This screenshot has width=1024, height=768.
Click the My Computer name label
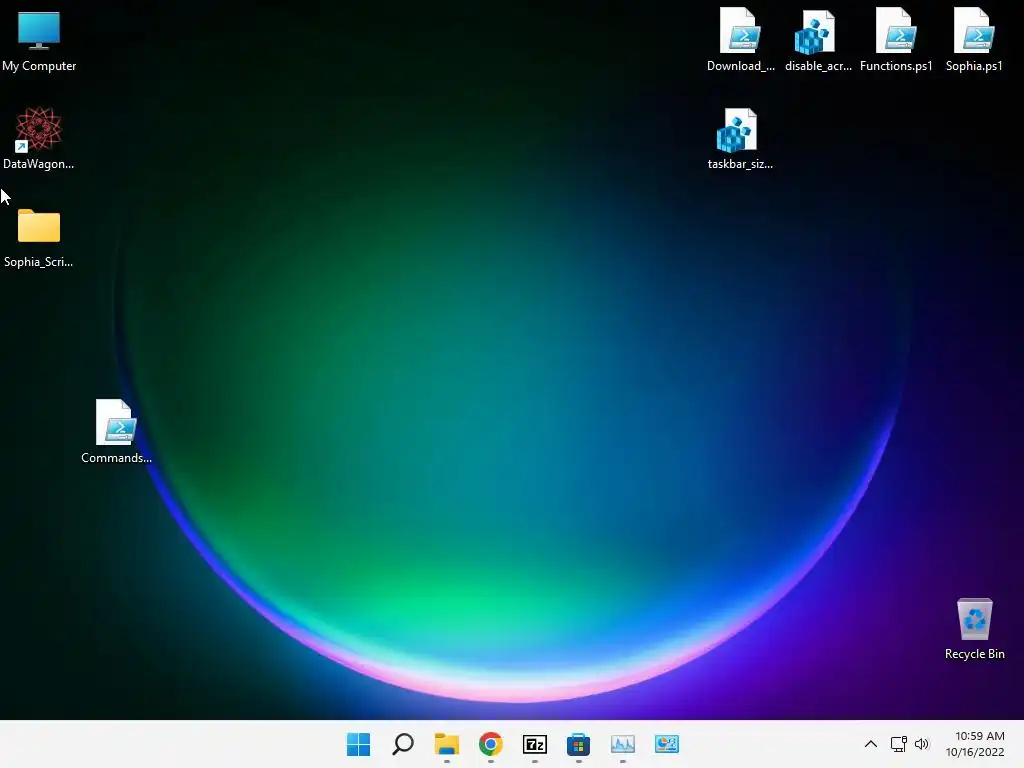[x=39, y=66]
